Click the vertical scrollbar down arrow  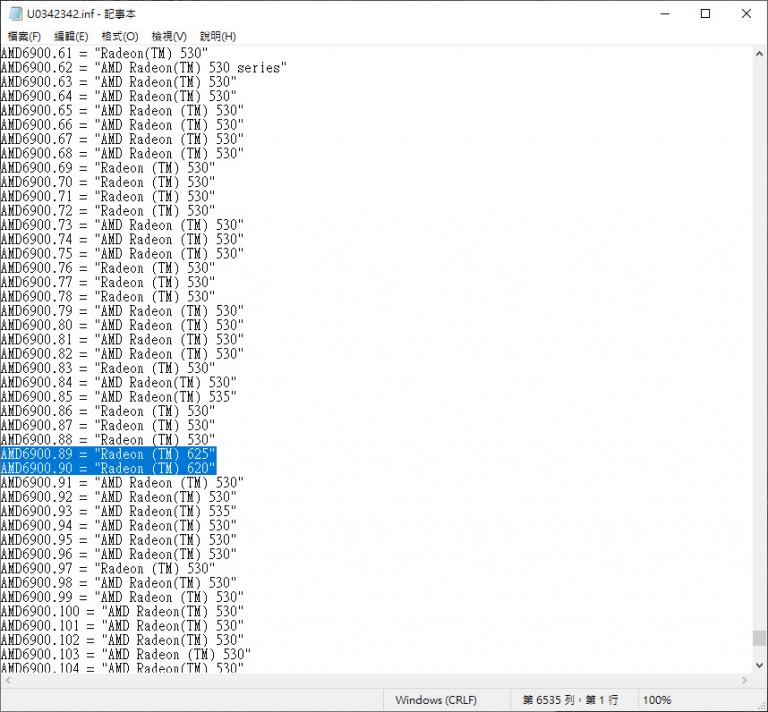point(759,665)
